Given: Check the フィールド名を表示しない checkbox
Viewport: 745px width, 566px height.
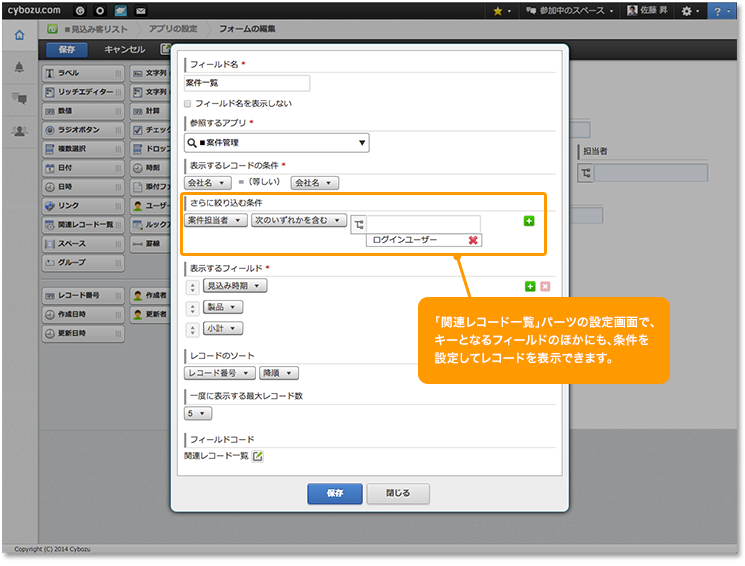Looking at the screenshot, I should click(x=188, y=103).
